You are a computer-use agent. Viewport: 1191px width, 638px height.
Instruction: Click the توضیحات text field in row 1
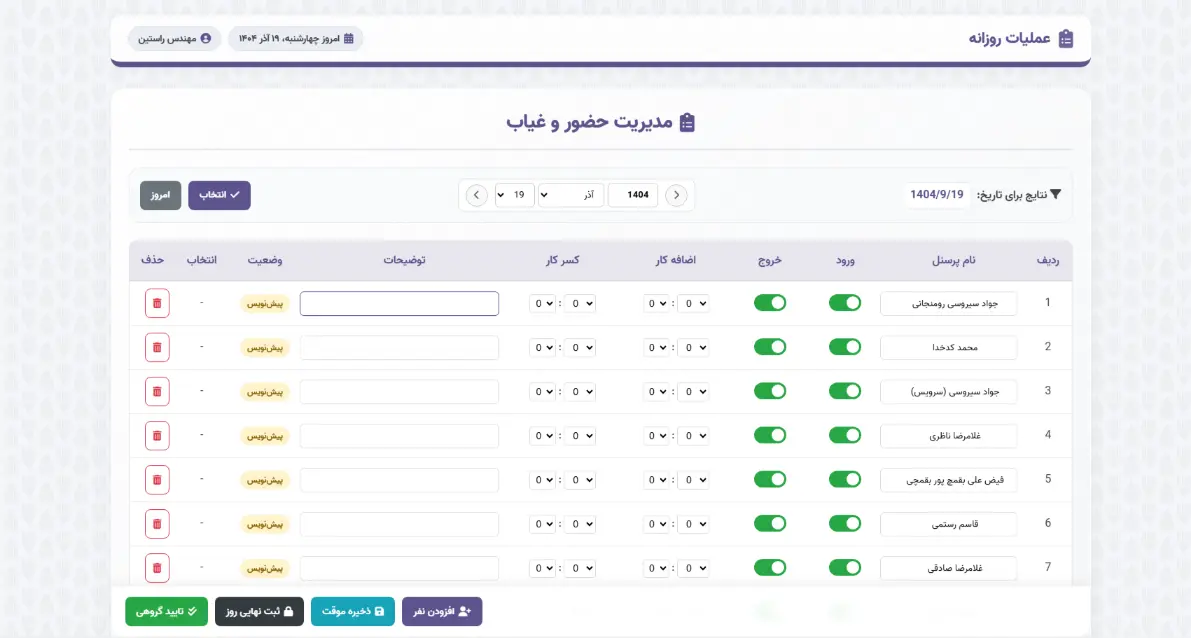(x=399, y=303)
